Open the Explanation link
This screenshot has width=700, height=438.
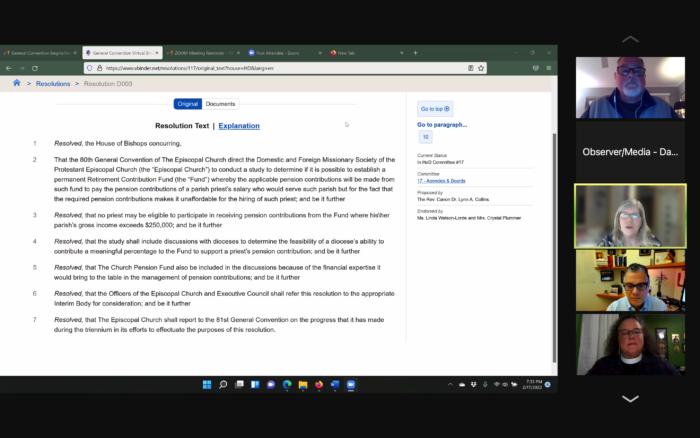pyautogui.click(x=239, y=126)
